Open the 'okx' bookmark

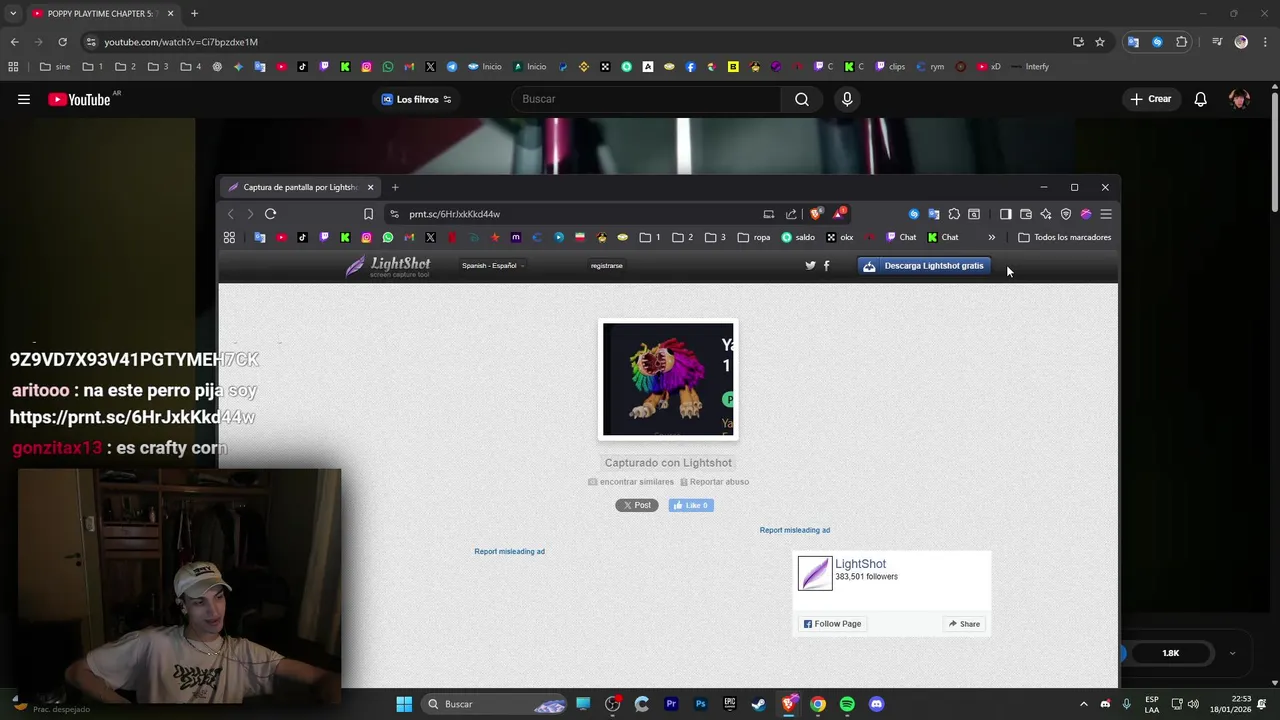(x=839, y=237)
